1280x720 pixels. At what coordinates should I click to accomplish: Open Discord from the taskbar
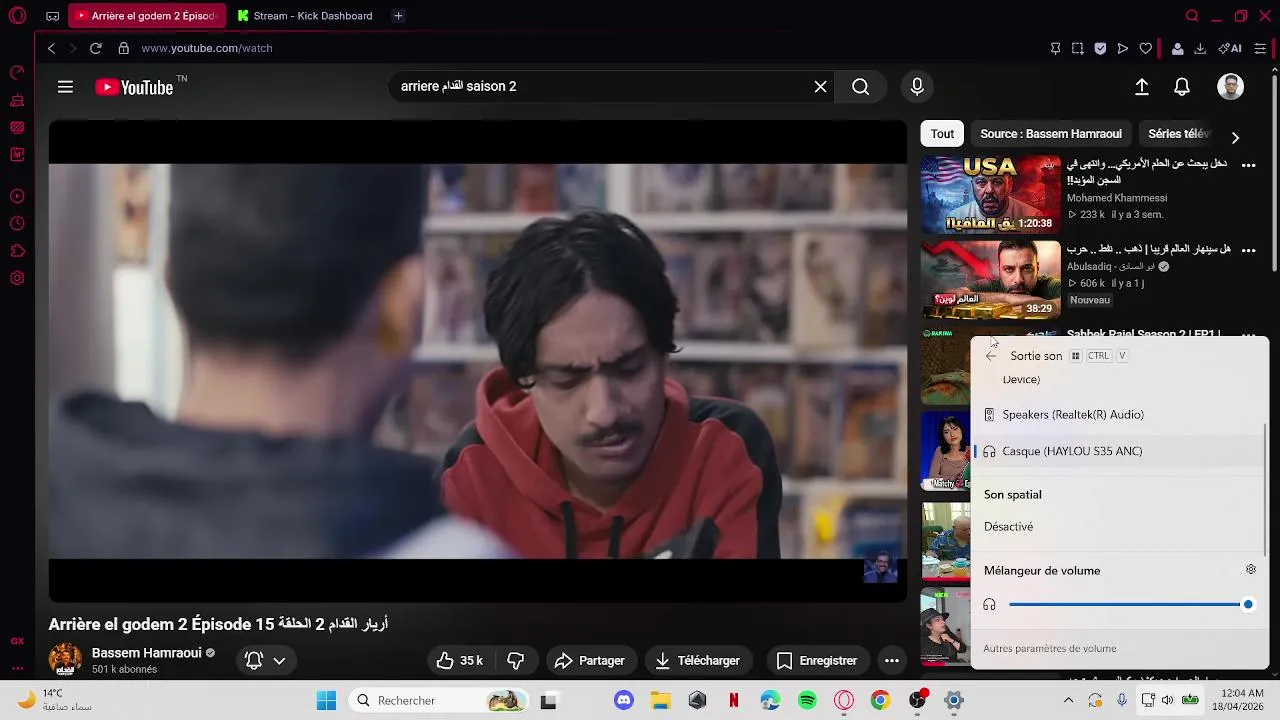click(624, 701)
